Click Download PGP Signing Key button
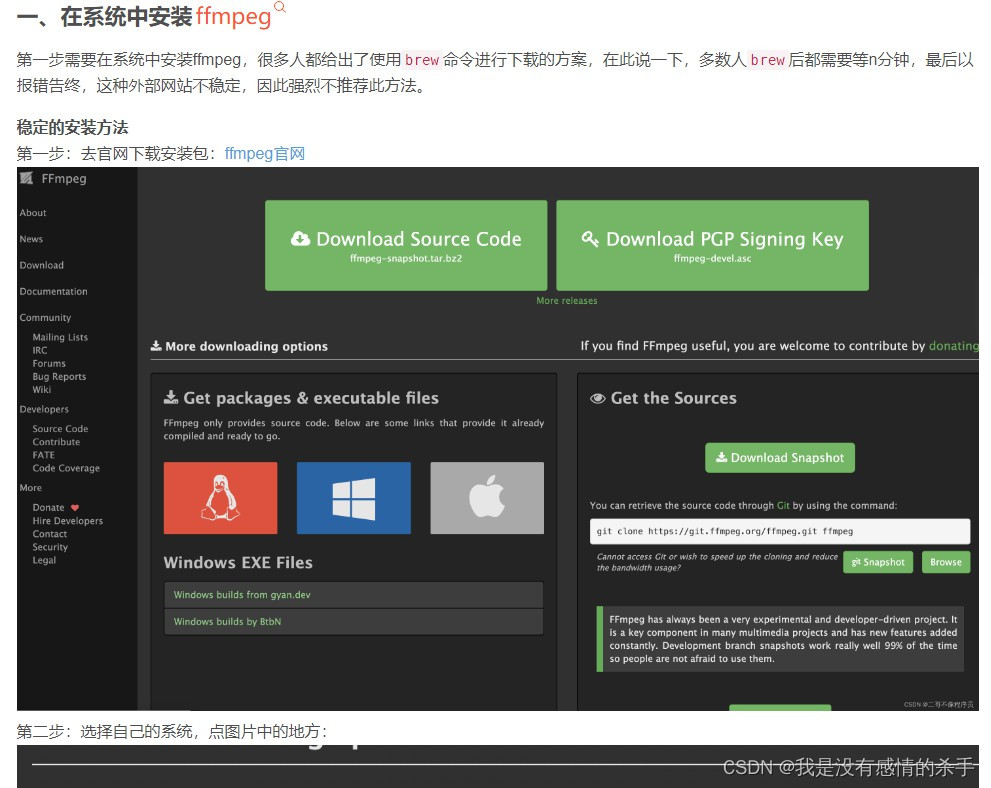The width and height of the screenshot is (991, 788). 712,246
